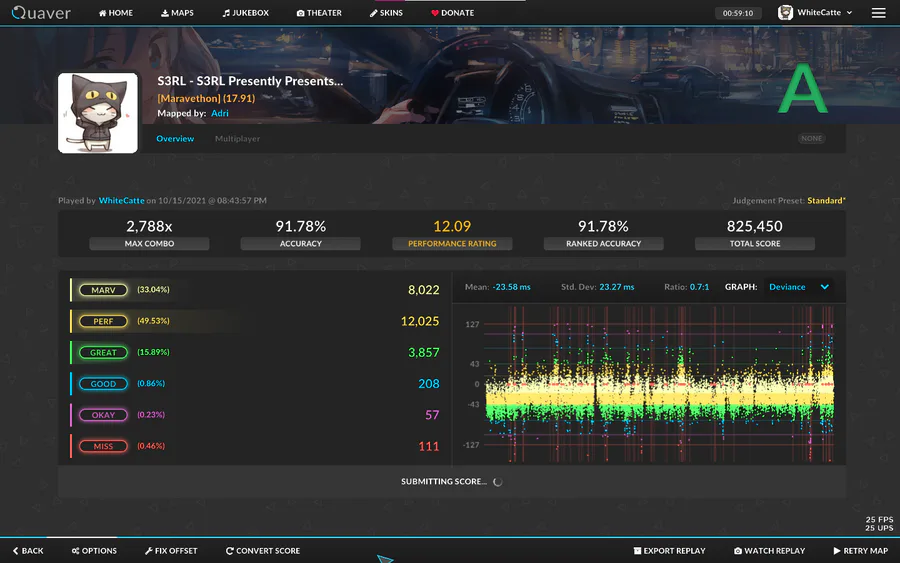The width and height of the screenshot is (900, 563).
Task: Open the Deviance graph dropdown
Action: (798, 287)
